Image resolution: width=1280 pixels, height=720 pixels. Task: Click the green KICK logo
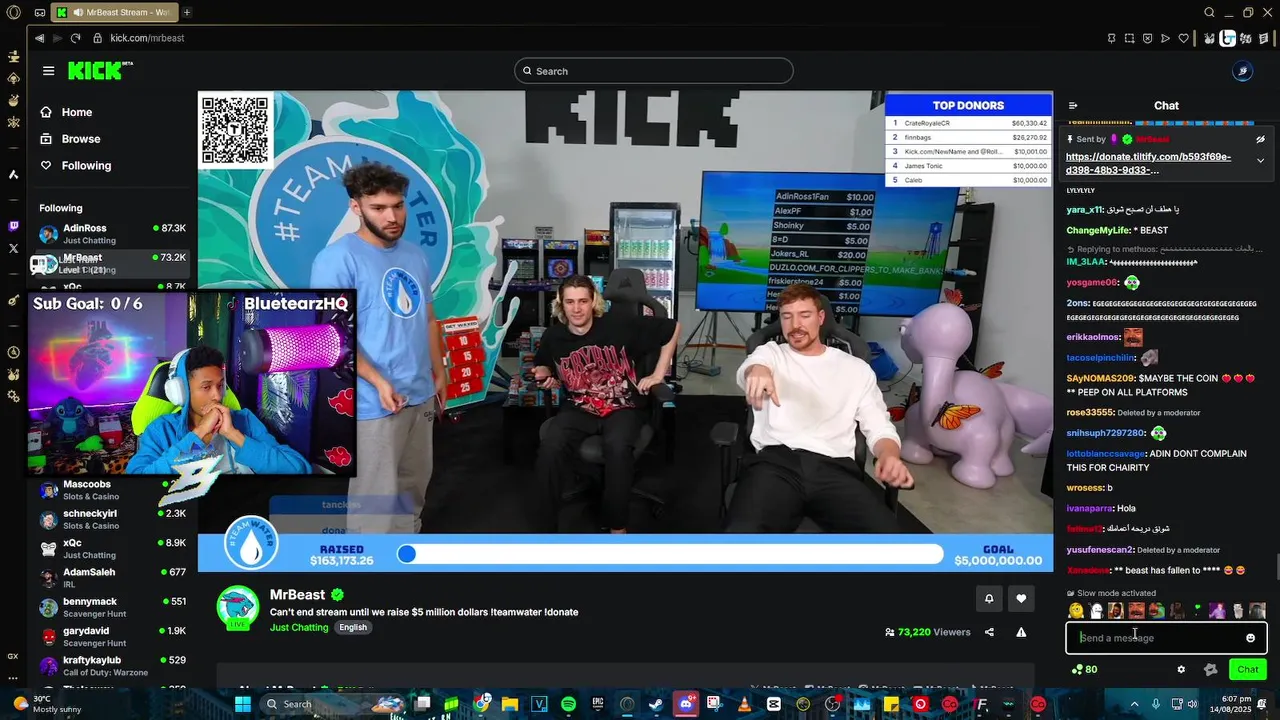96,70
